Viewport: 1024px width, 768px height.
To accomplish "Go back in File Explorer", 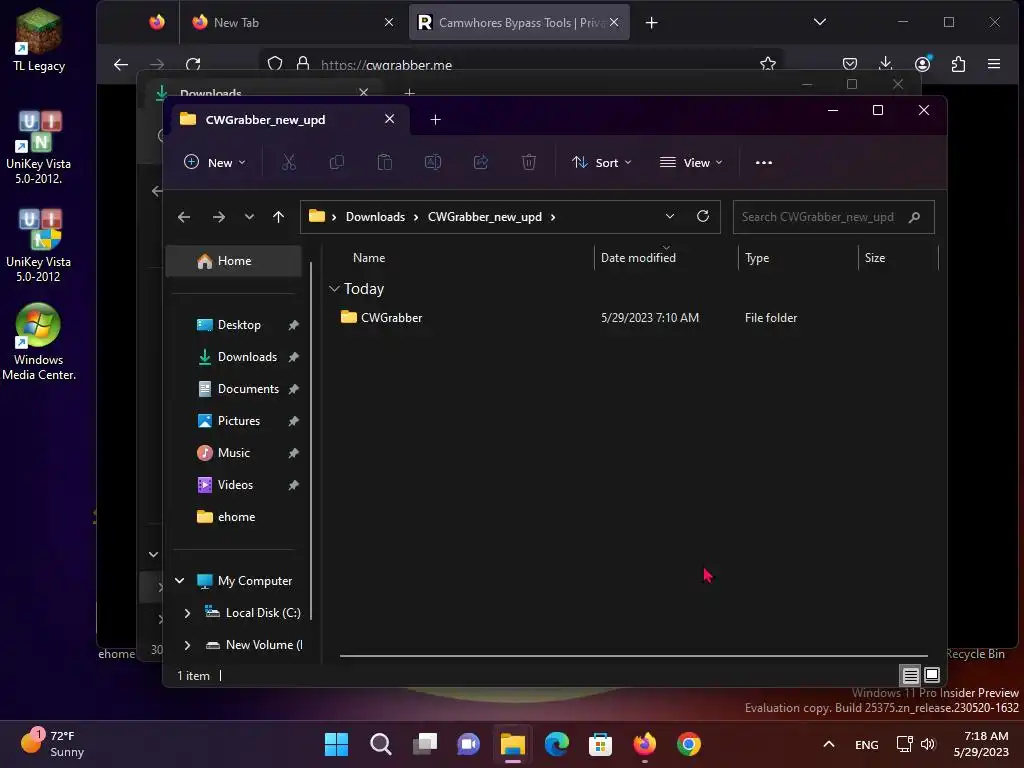I will [x=184, y=217].
